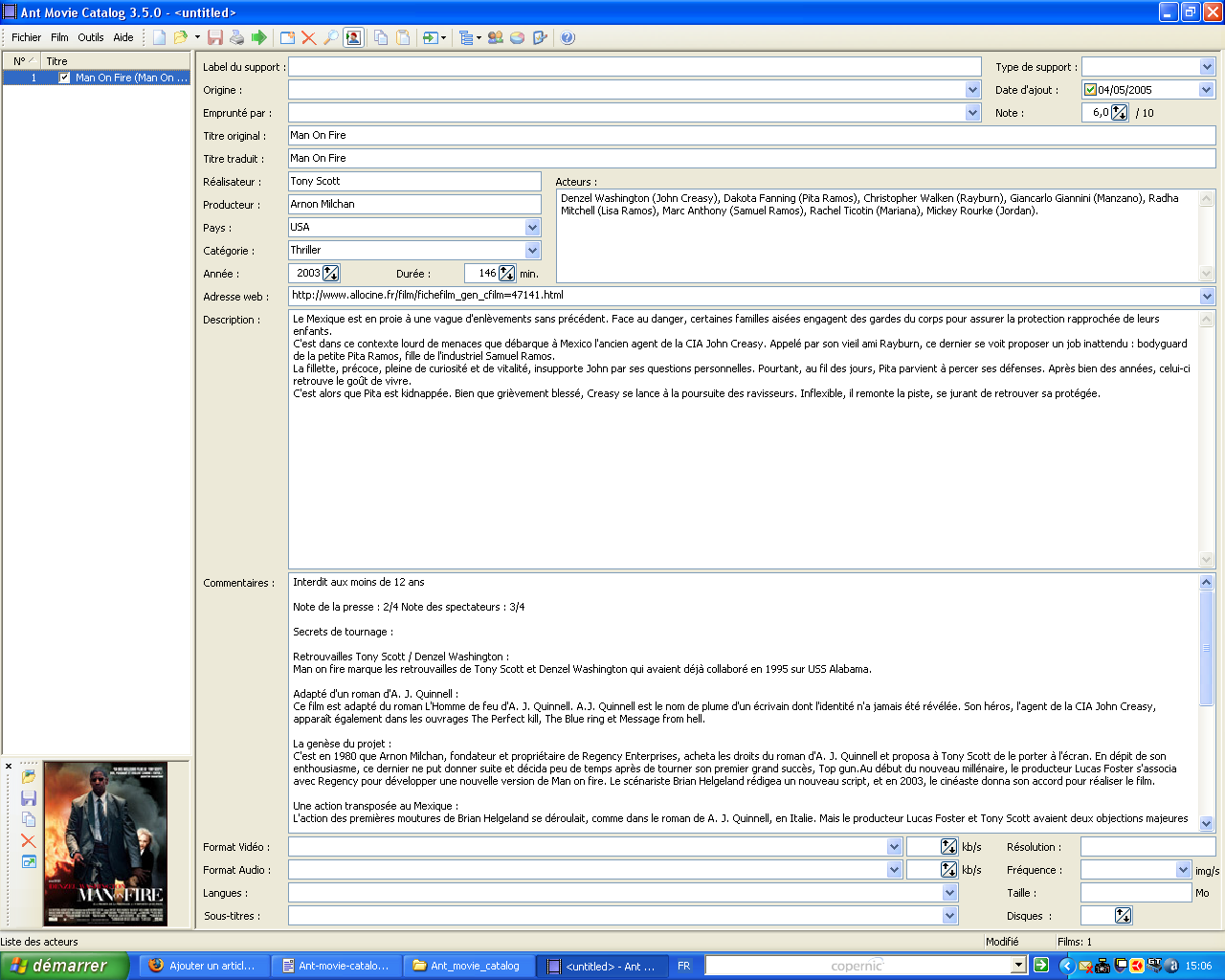The width and height of the screenshot is (1225, 980).
Task: Open the Date d'ajout calendar dropdown
Action: [1206, 90]
